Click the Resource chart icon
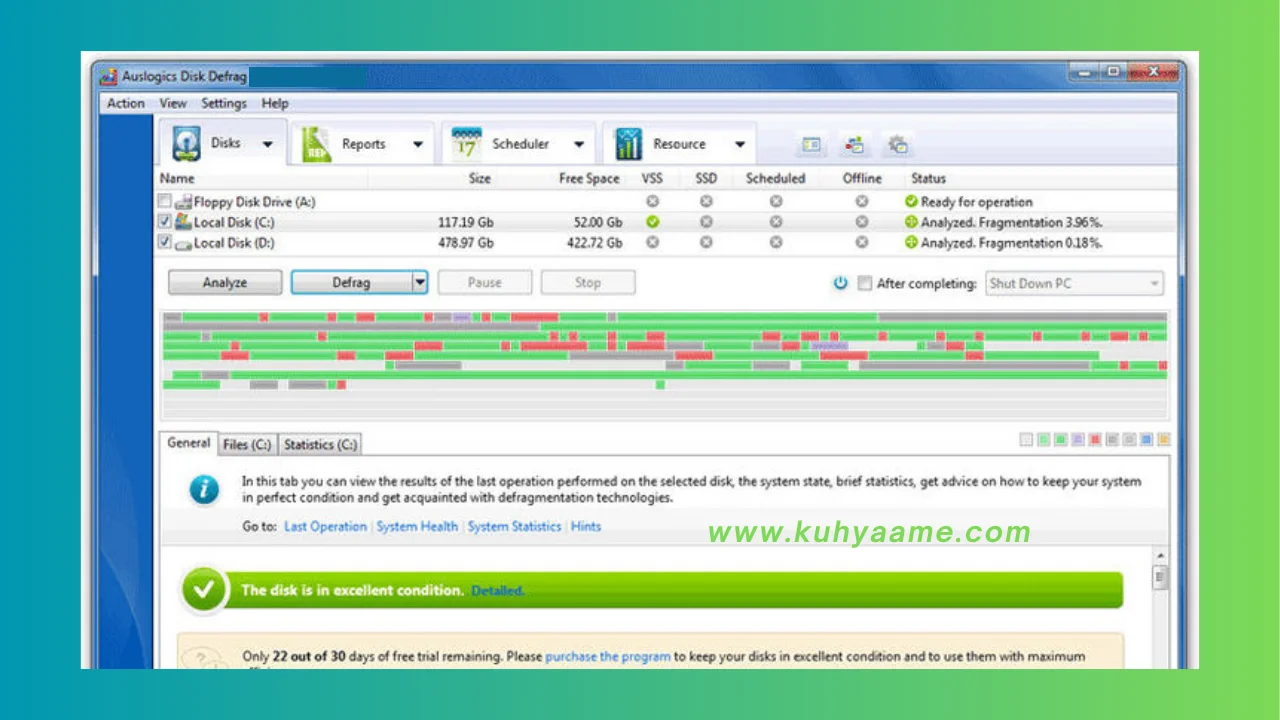The height and width of the screenshot is (720, 1280). tap(628, 144)
